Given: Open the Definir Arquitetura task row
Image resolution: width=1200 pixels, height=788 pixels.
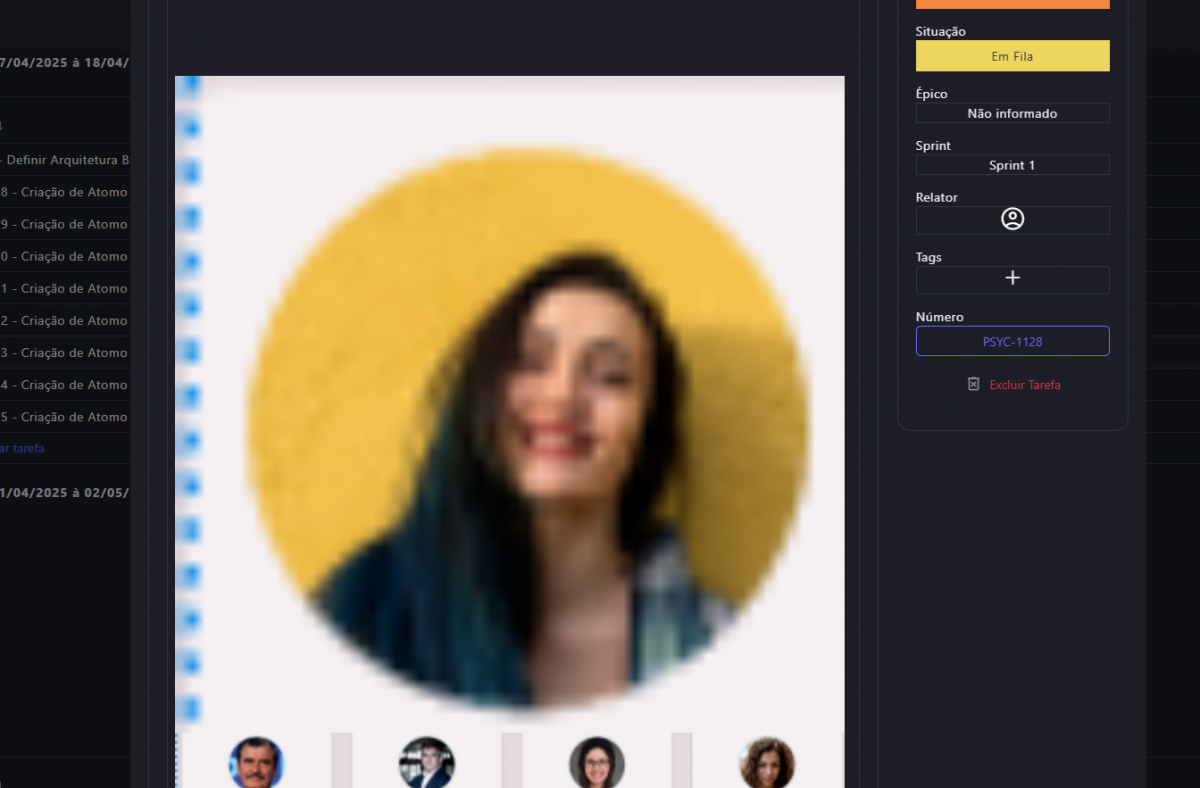Looking at the screenshot, I should point(66,160).
